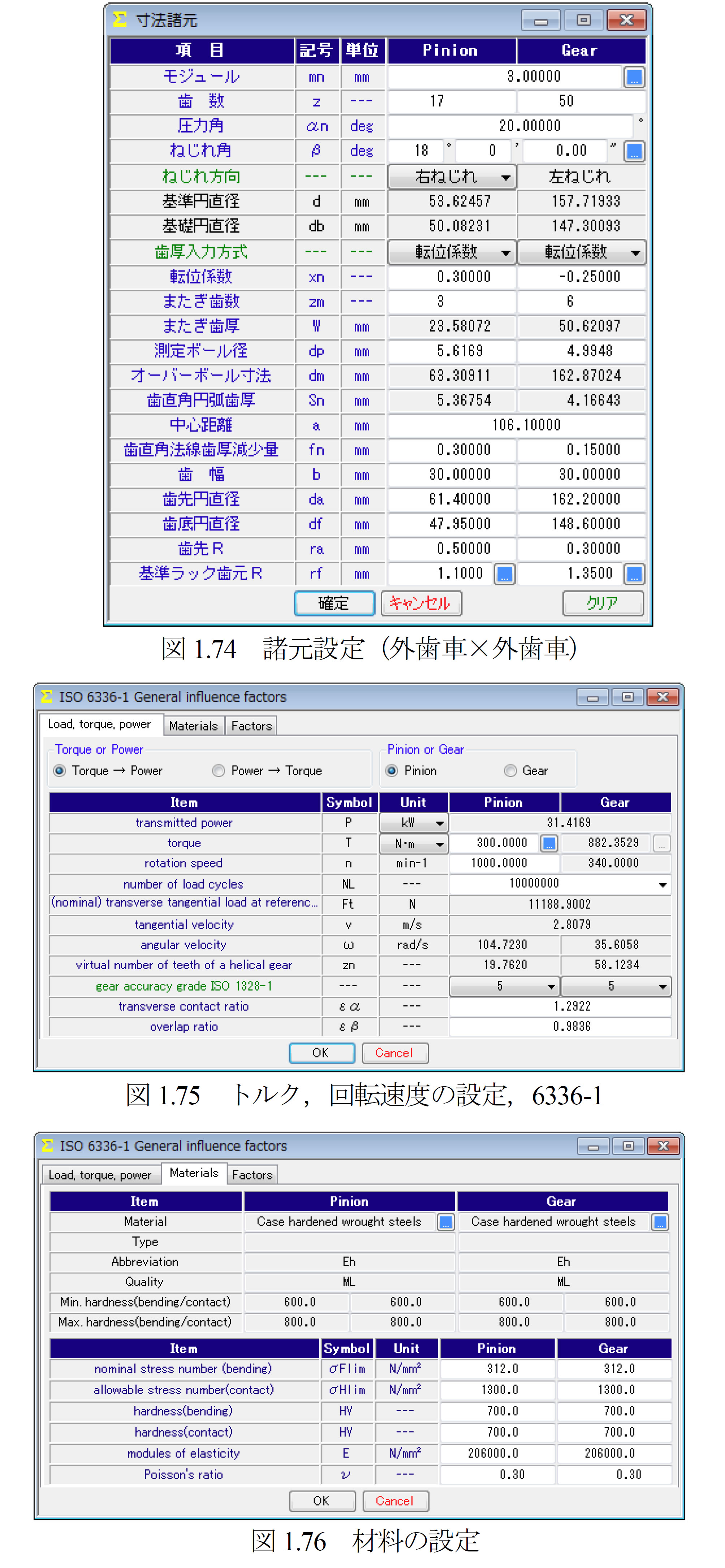Open gear 転位係数 tooth thickness input dropdown
The height and width of the screenshot is (1568, 725).
(x=582, y=252)
